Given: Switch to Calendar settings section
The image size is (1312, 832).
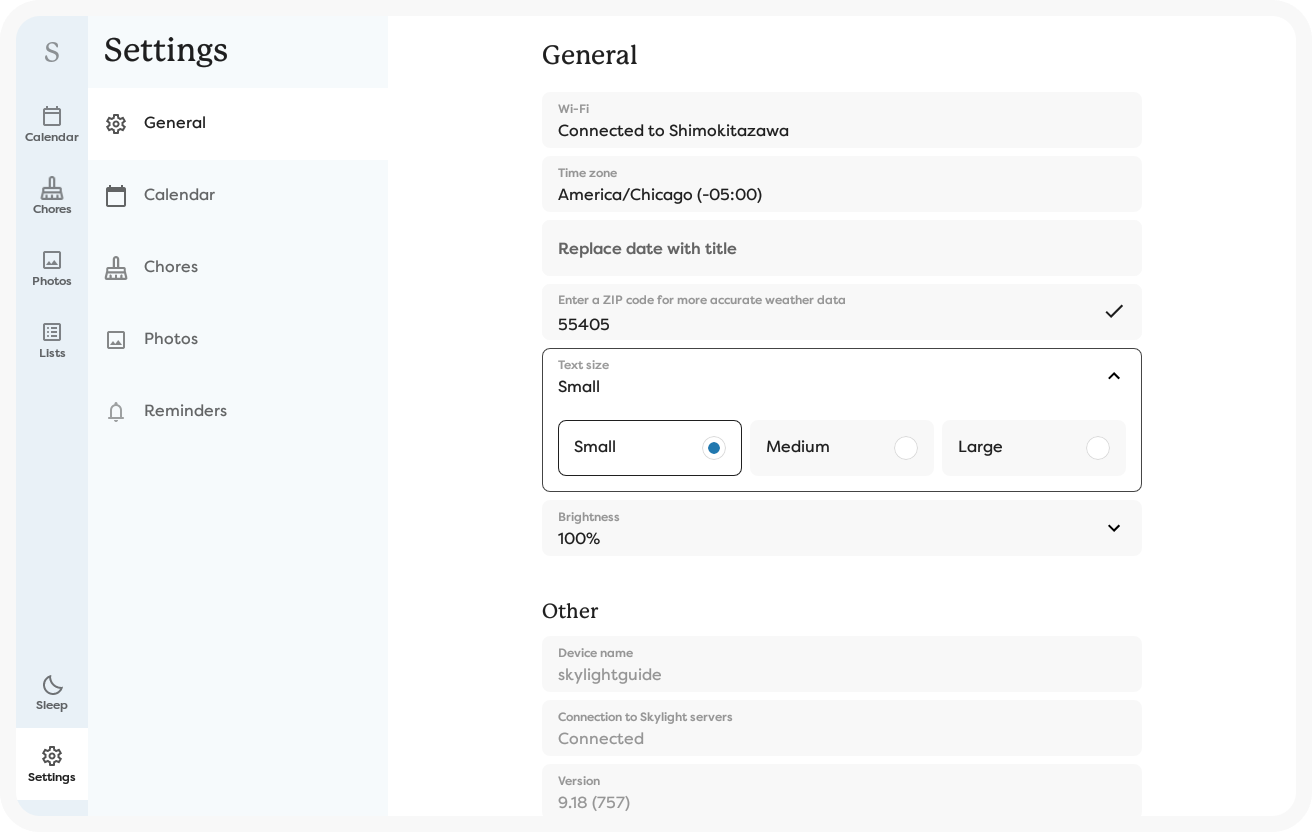Looking at the screenshot, I should [x=179, y=195].
